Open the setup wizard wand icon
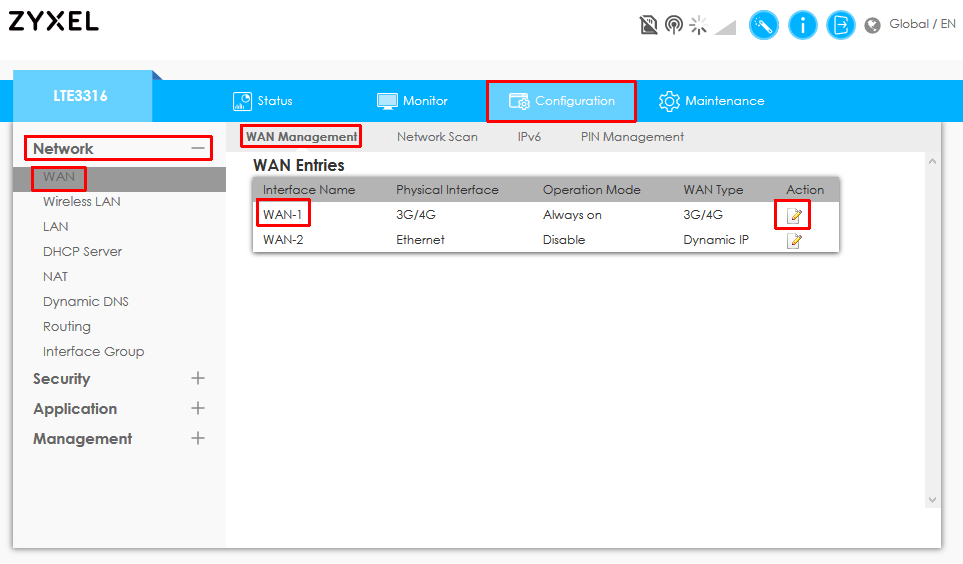This screenshot has height=564, width=963. [764, 25]
